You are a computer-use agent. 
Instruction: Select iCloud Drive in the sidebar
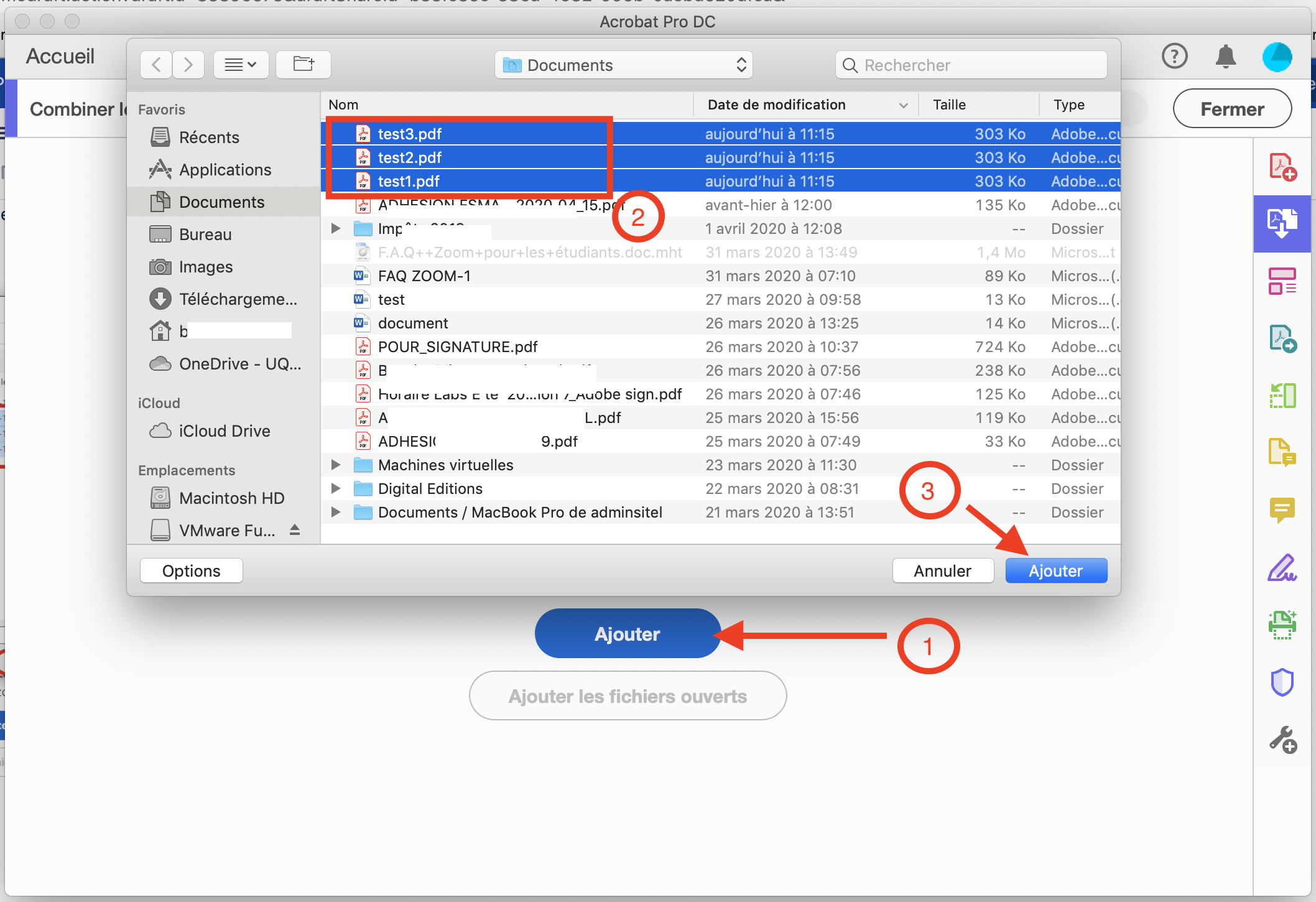[x=224, y=430]
